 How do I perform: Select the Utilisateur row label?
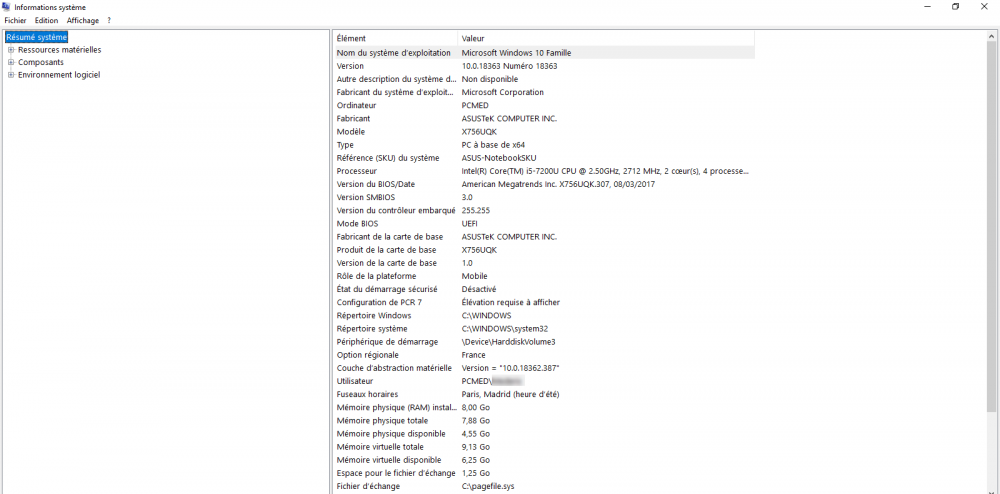[355, 381]
